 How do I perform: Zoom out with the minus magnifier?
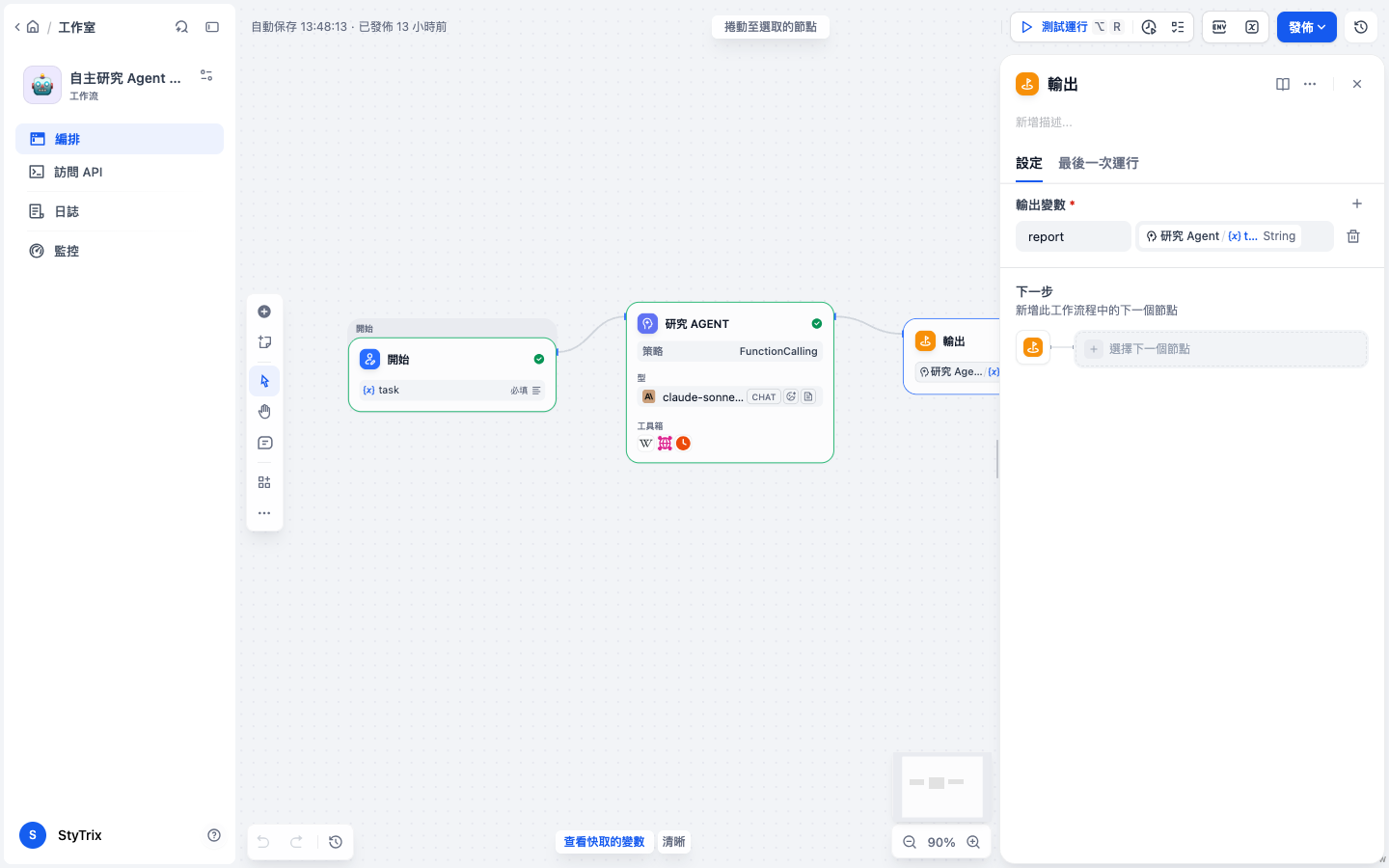coord(910,842)
